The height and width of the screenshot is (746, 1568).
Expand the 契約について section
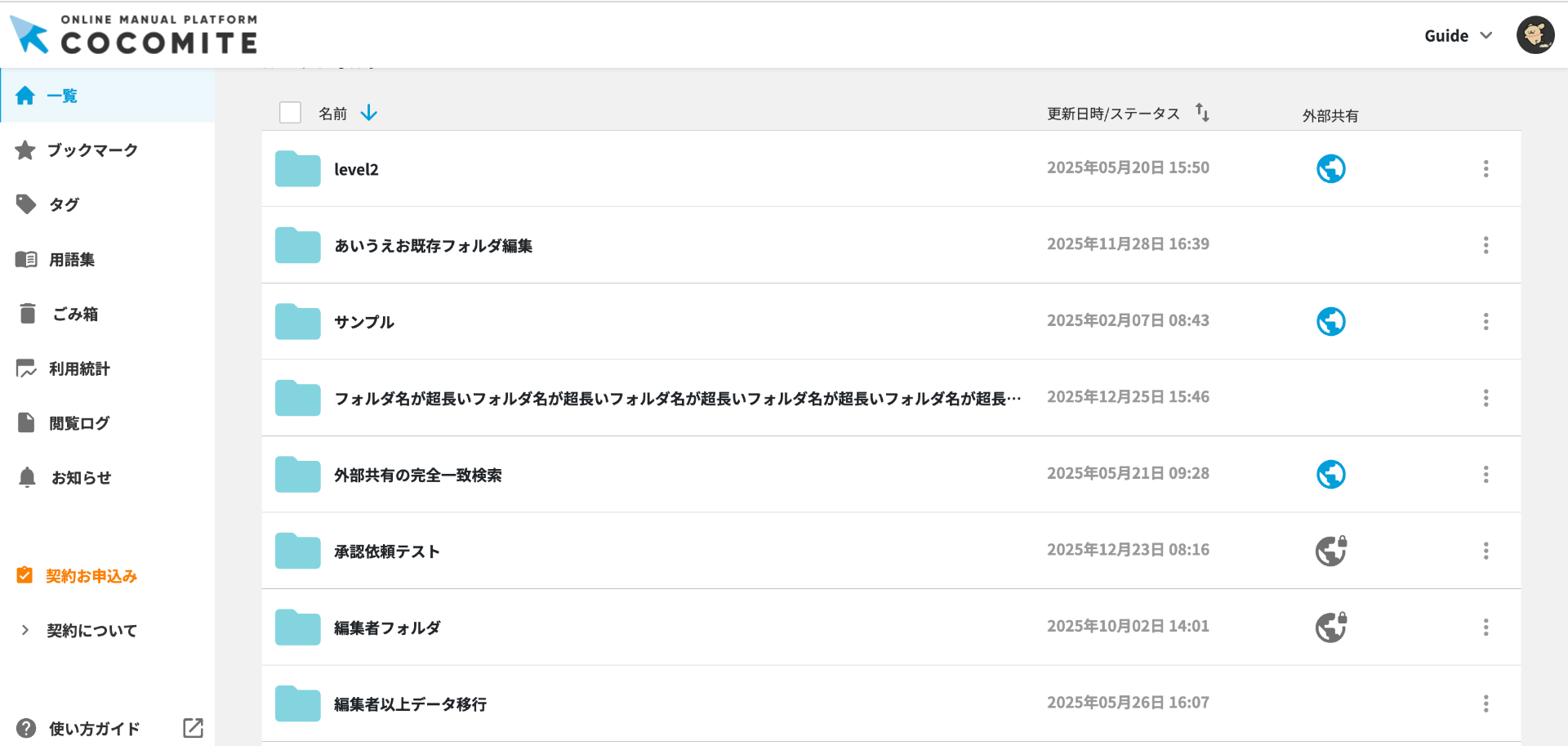pos(90,631)
